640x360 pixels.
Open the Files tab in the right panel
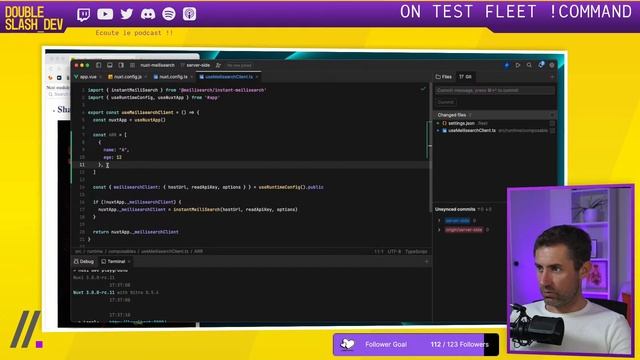tap(444, 77)
